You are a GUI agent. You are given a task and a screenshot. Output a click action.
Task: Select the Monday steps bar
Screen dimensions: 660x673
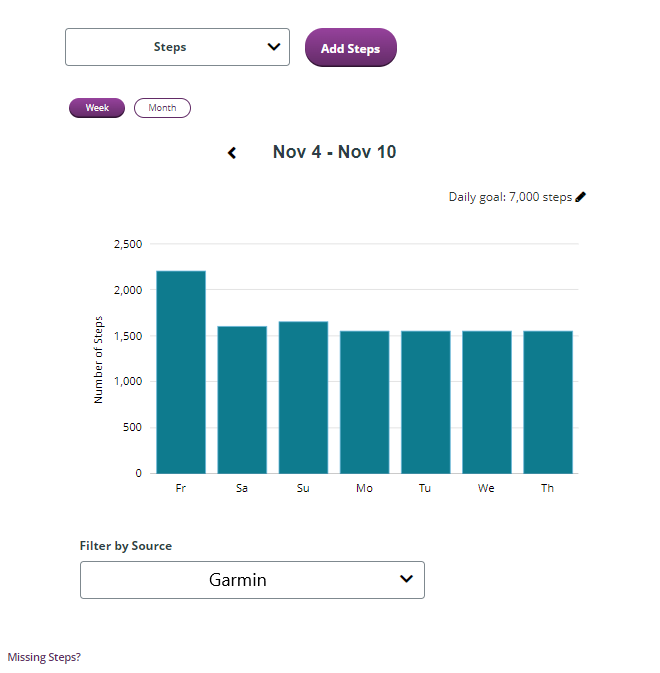point(365,402)
